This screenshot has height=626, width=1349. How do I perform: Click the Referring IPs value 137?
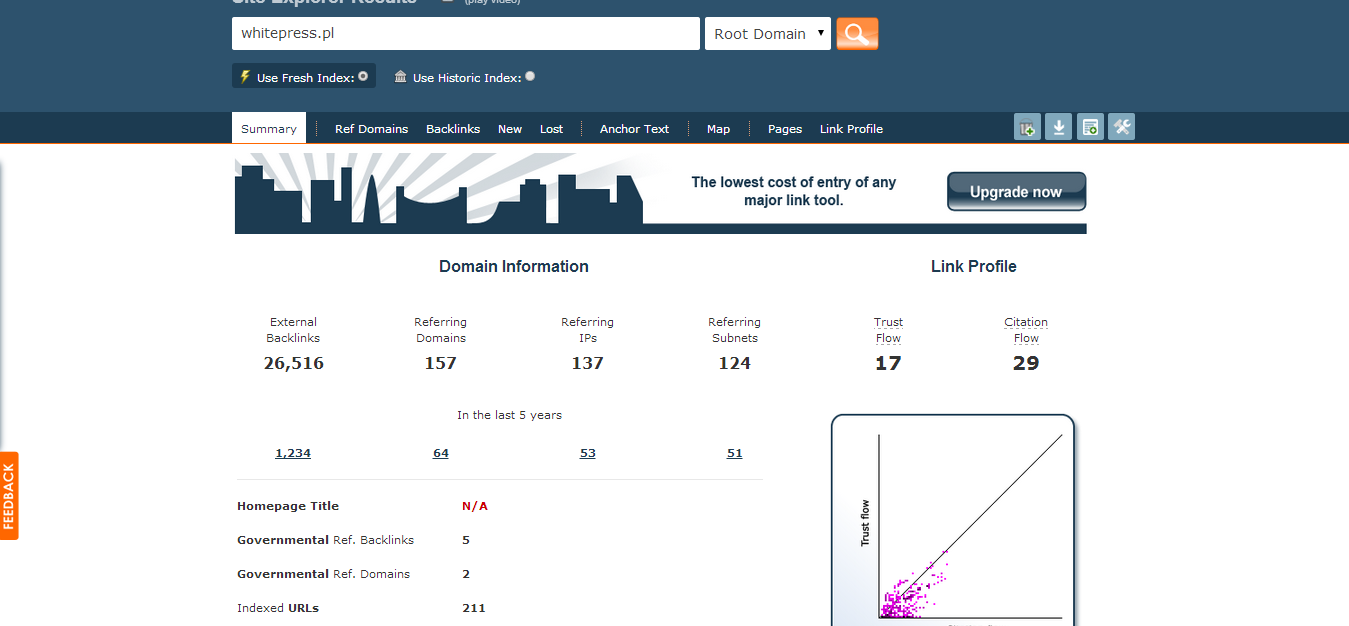point(588,363)
